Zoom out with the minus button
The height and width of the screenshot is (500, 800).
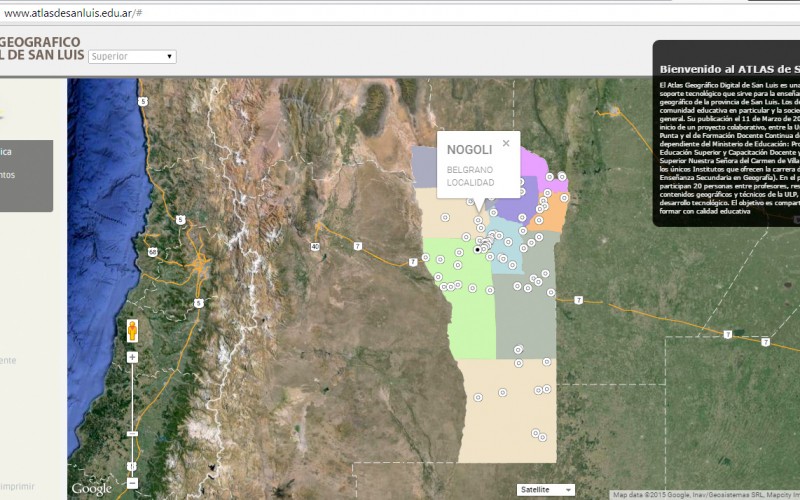tap(132, 483)
